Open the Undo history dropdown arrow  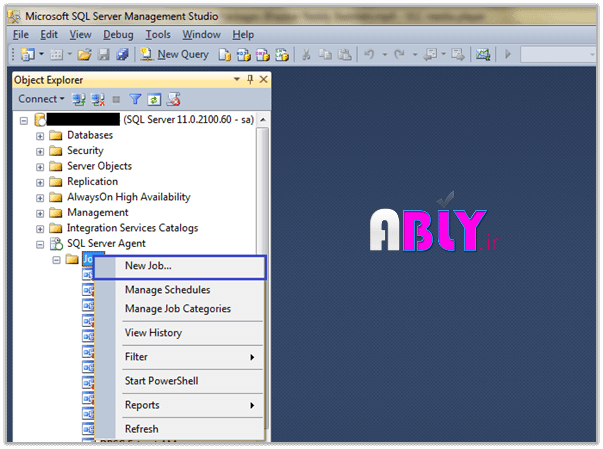tap(385, 55)
